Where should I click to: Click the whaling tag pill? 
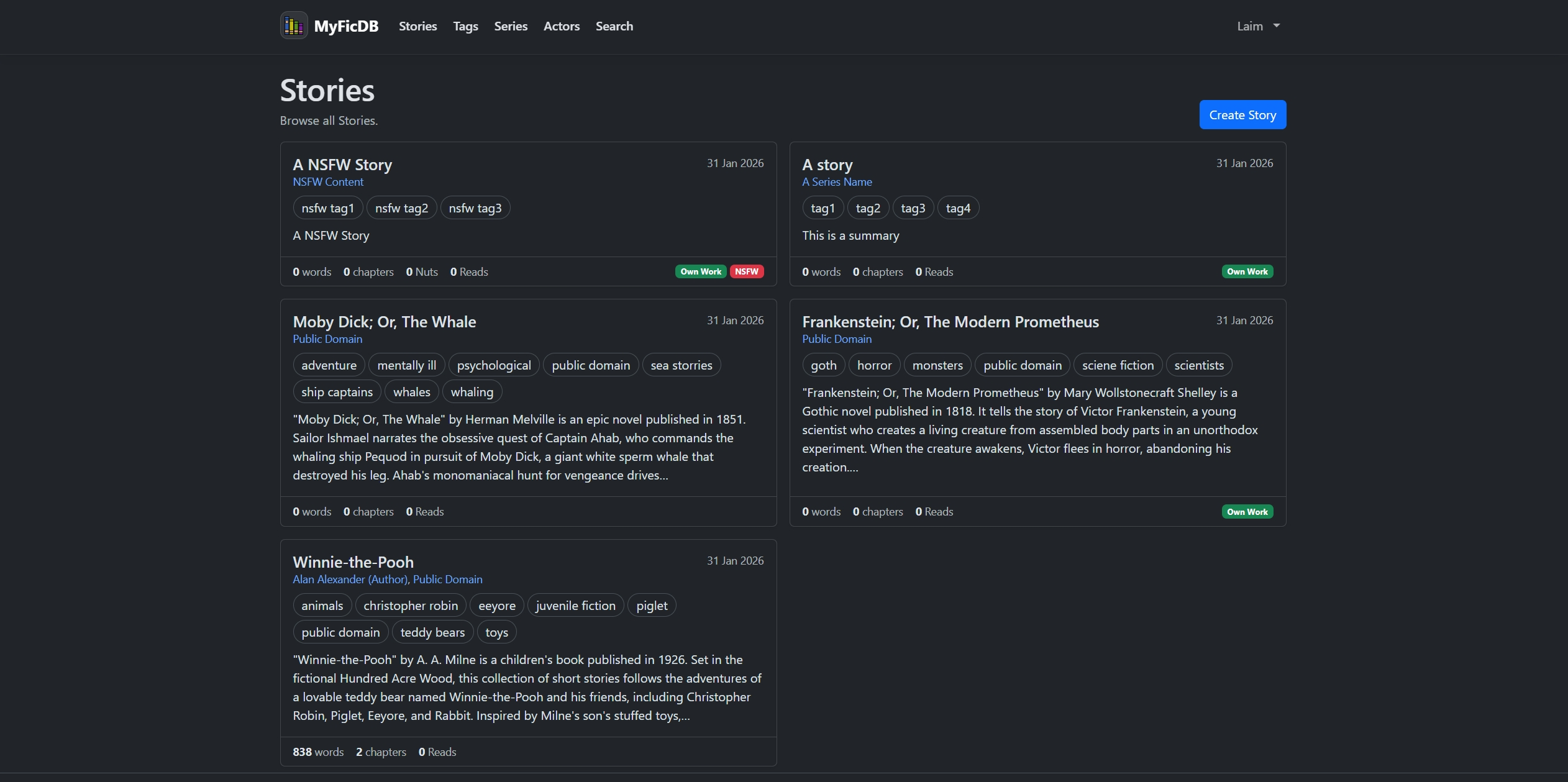pyautogui.click(x=472, y=392)
